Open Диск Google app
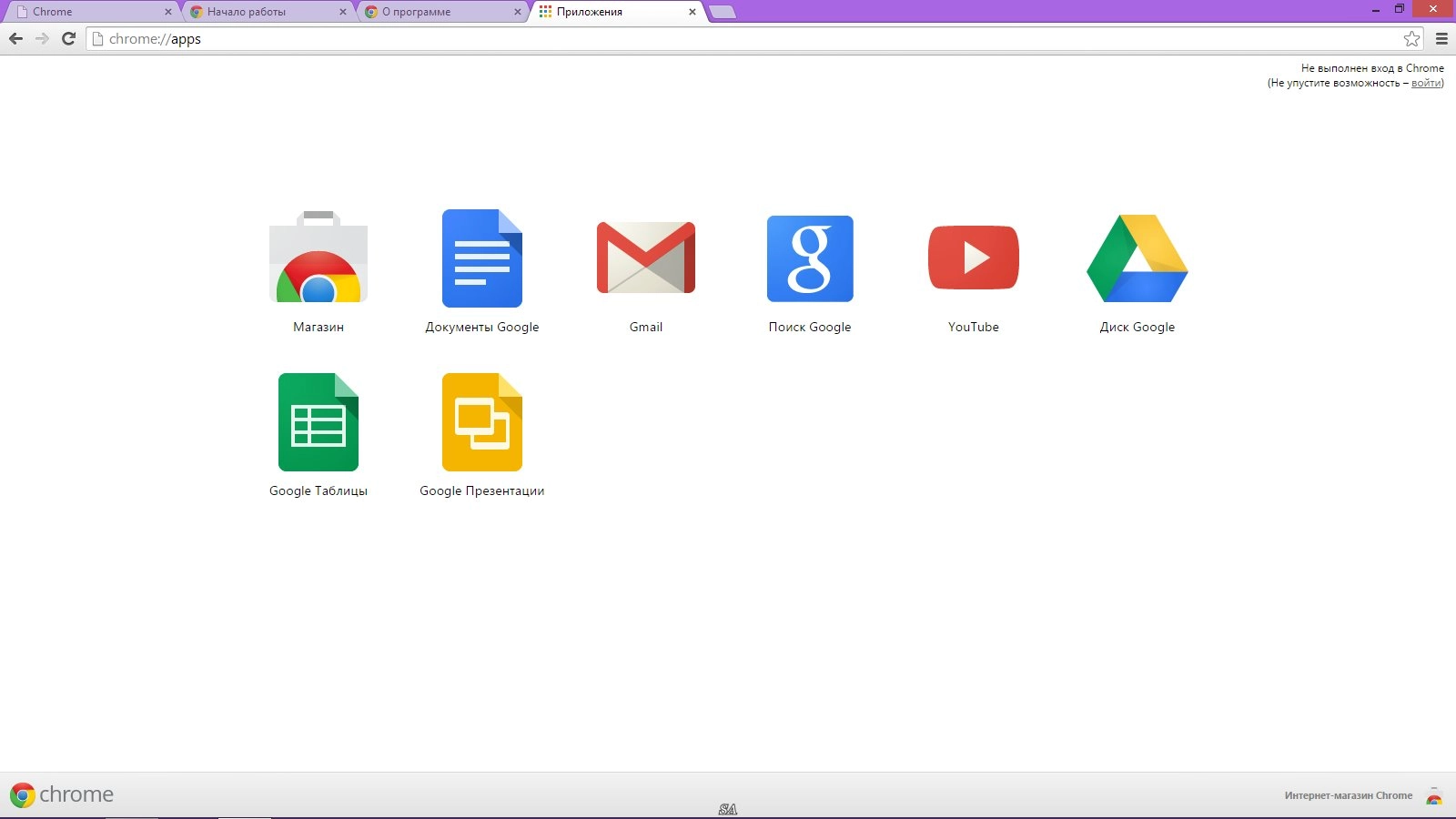This screenshot has width=1456, height=819. tap(1137, 258)
